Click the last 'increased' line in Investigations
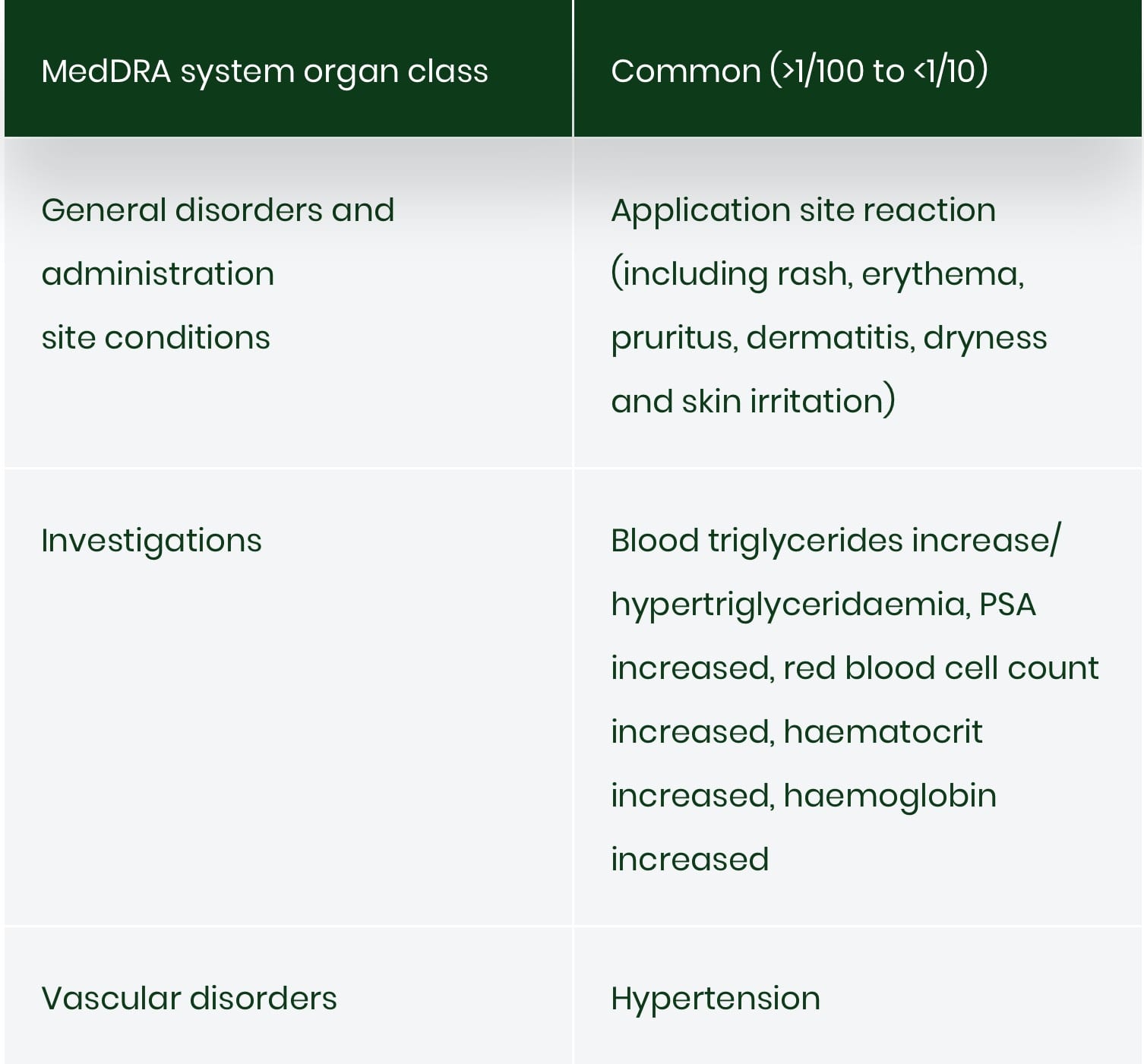 pos(690,860)
